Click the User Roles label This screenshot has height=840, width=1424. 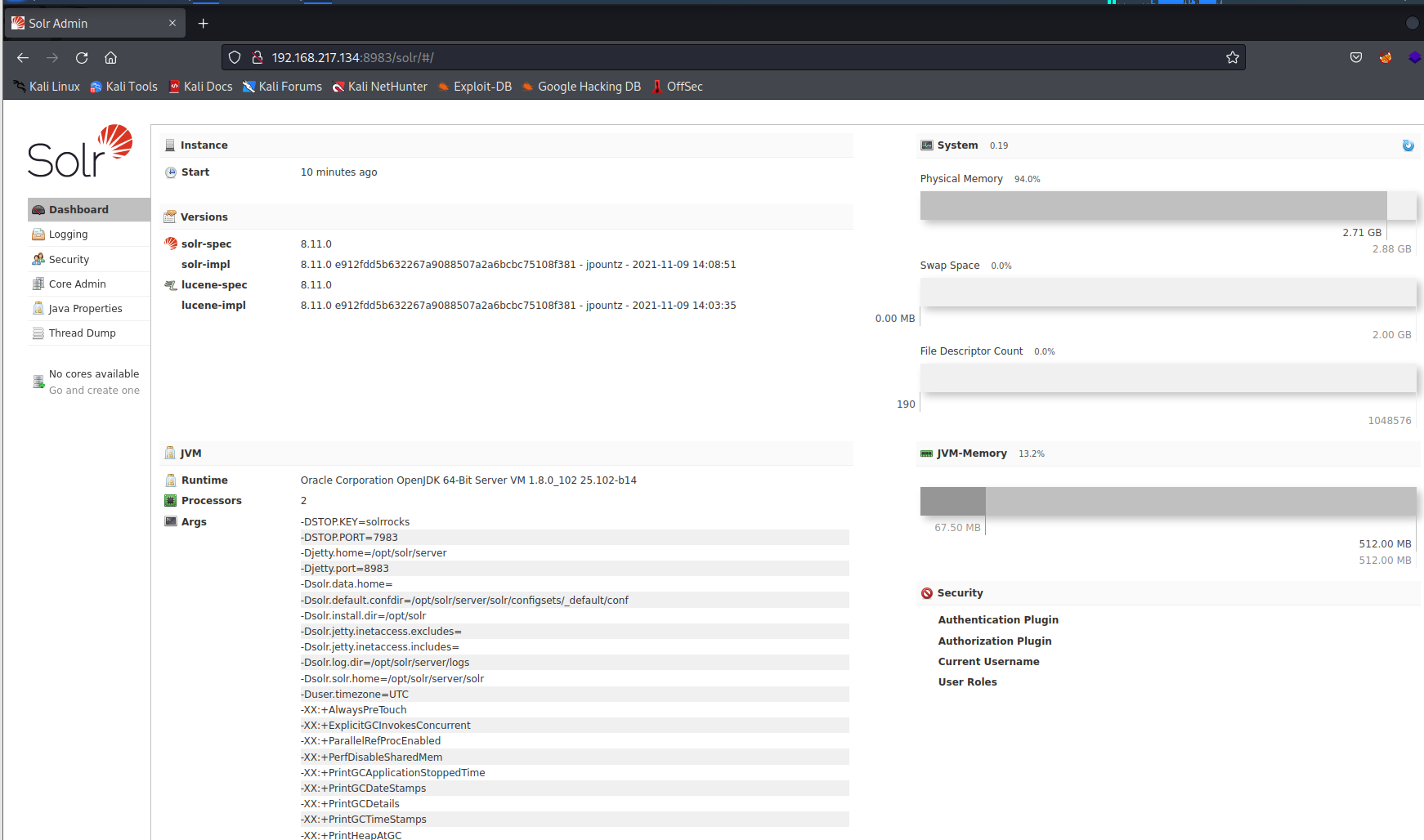968,682
